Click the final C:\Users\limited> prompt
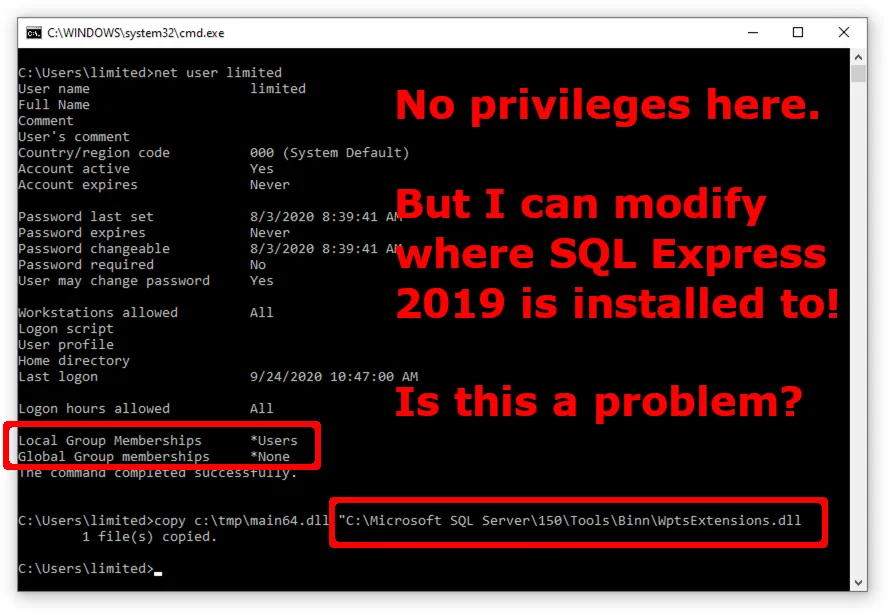The image size is (889, 614). pos(86,568)
